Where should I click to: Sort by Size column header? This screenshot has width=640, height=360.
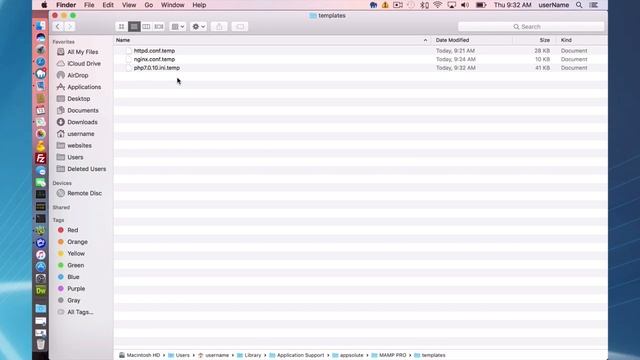[544, 40]
